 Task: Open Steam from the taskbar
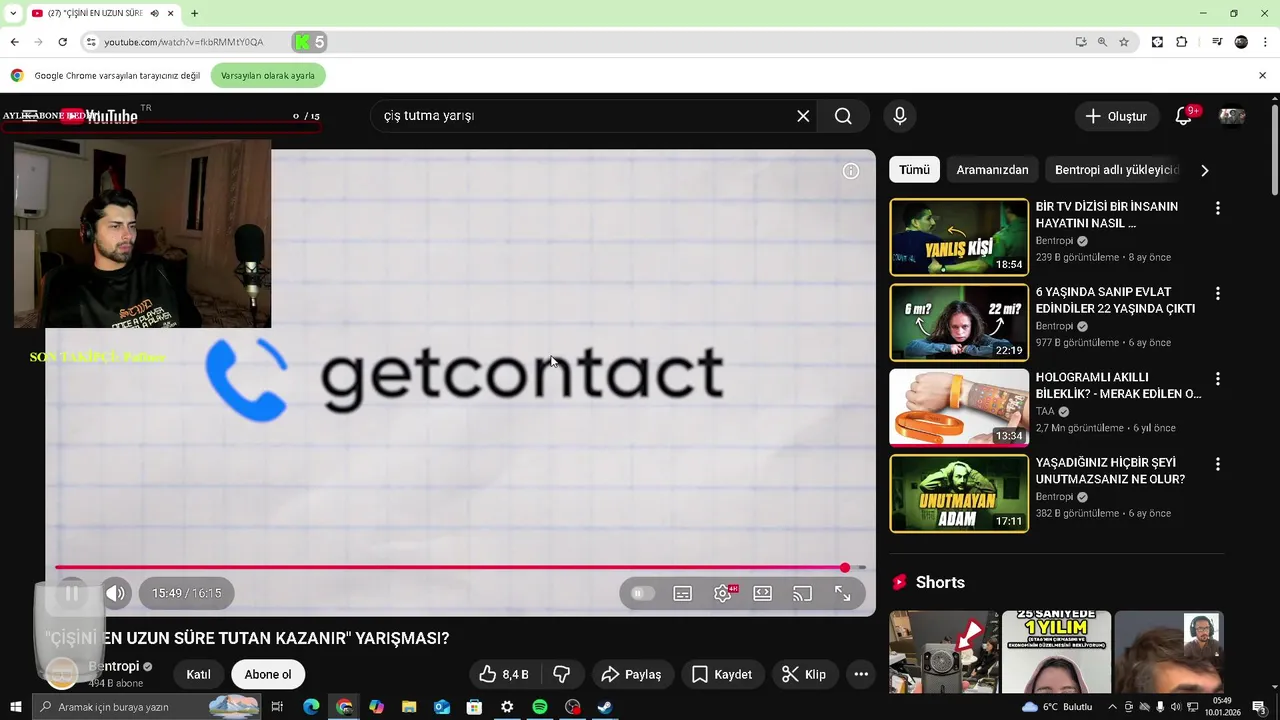(605, 707)
